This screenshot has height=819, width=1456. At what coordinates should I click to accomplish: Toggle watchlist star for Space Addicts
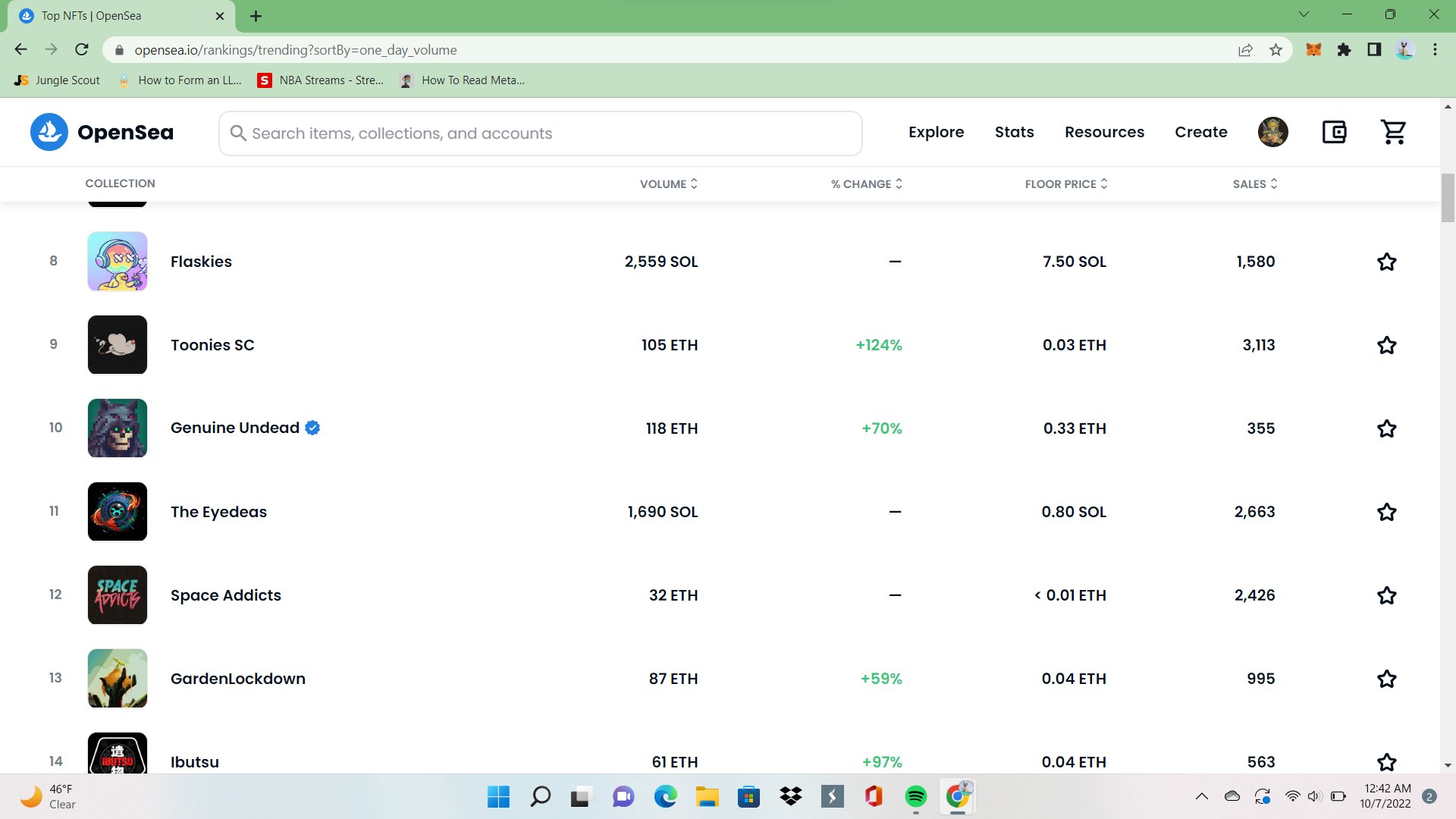coord(1386,595)
